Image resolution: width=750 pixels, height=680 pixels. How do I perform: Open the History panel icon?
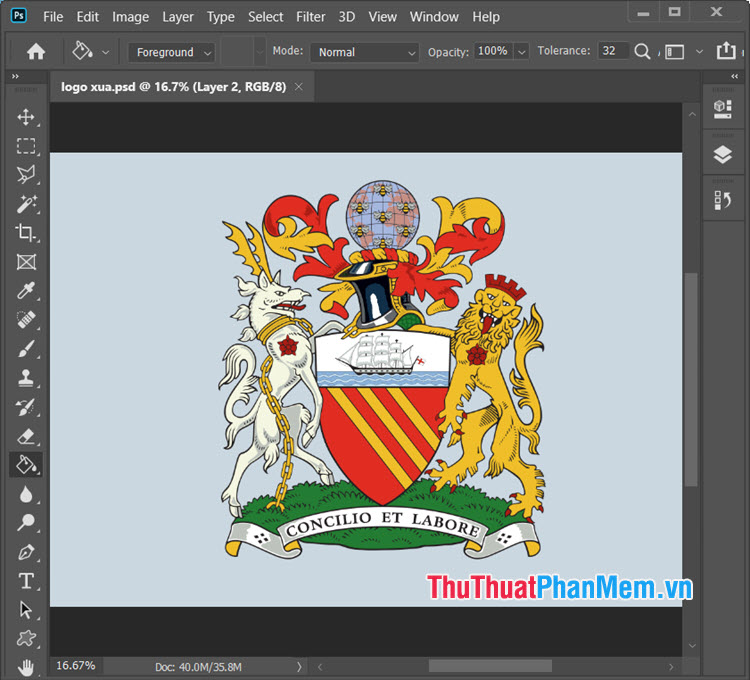[x=722, y=200]
